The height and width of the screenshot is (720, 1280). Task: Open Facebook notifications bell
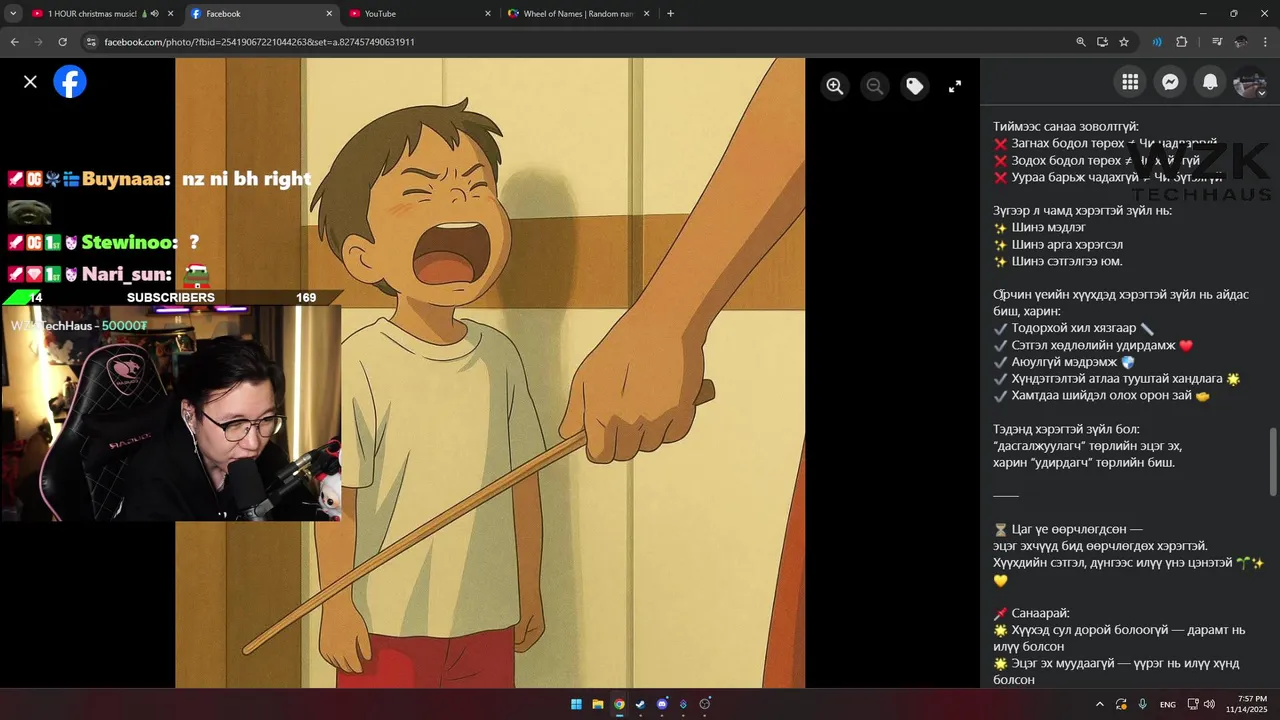[1210, 82]
